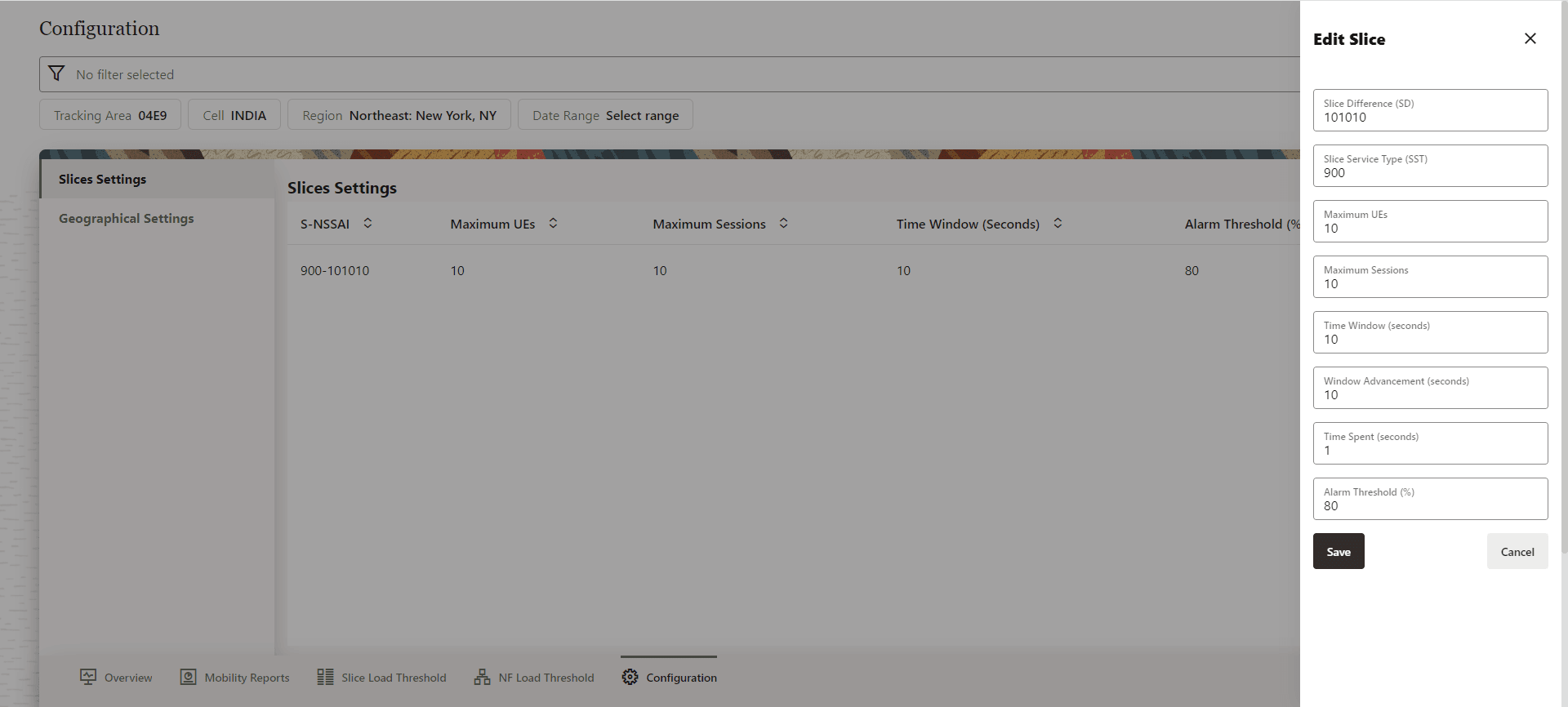
Task: Edit the Time Window (seconds) field
Action: click(x=1430, y=332)
